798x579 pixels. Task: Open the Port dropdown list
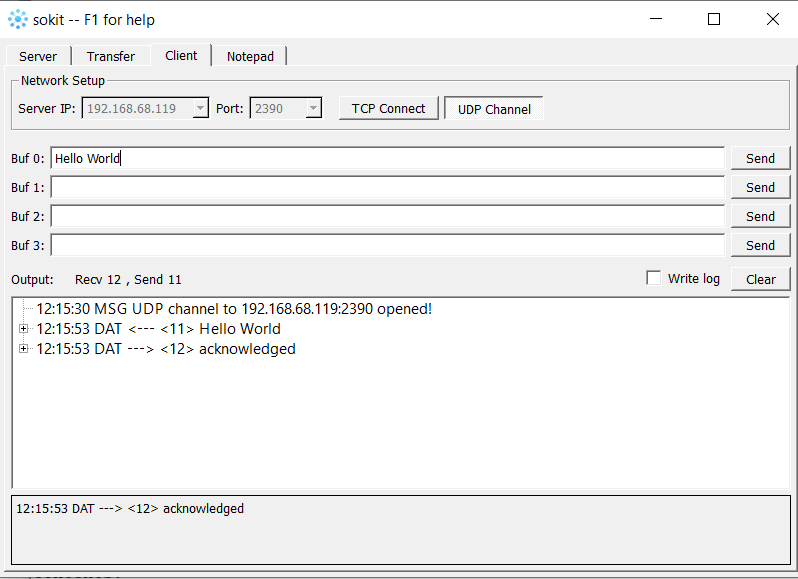(x=313, y=108)
